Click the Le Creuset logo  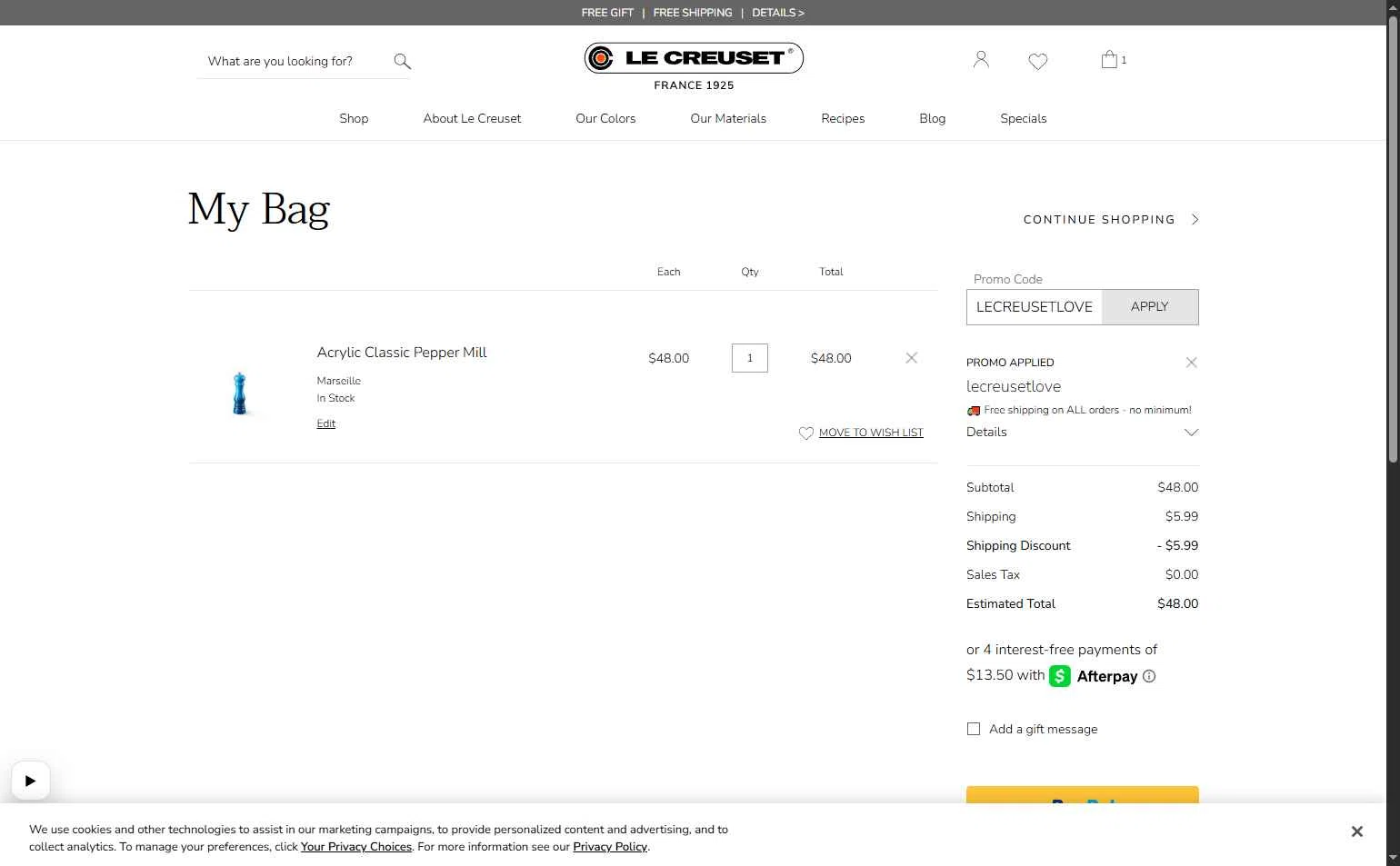pyautogui.click(x=694, y=65)
